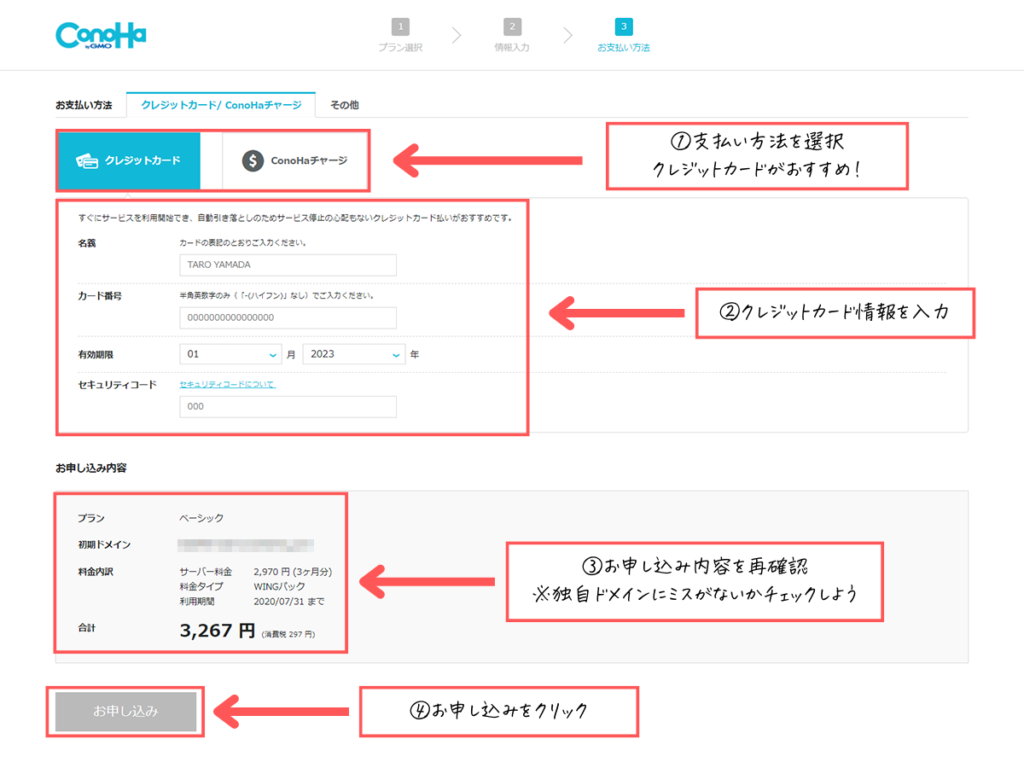
Task: Click the セキュリティコード field label
Action: coord(118,385)
